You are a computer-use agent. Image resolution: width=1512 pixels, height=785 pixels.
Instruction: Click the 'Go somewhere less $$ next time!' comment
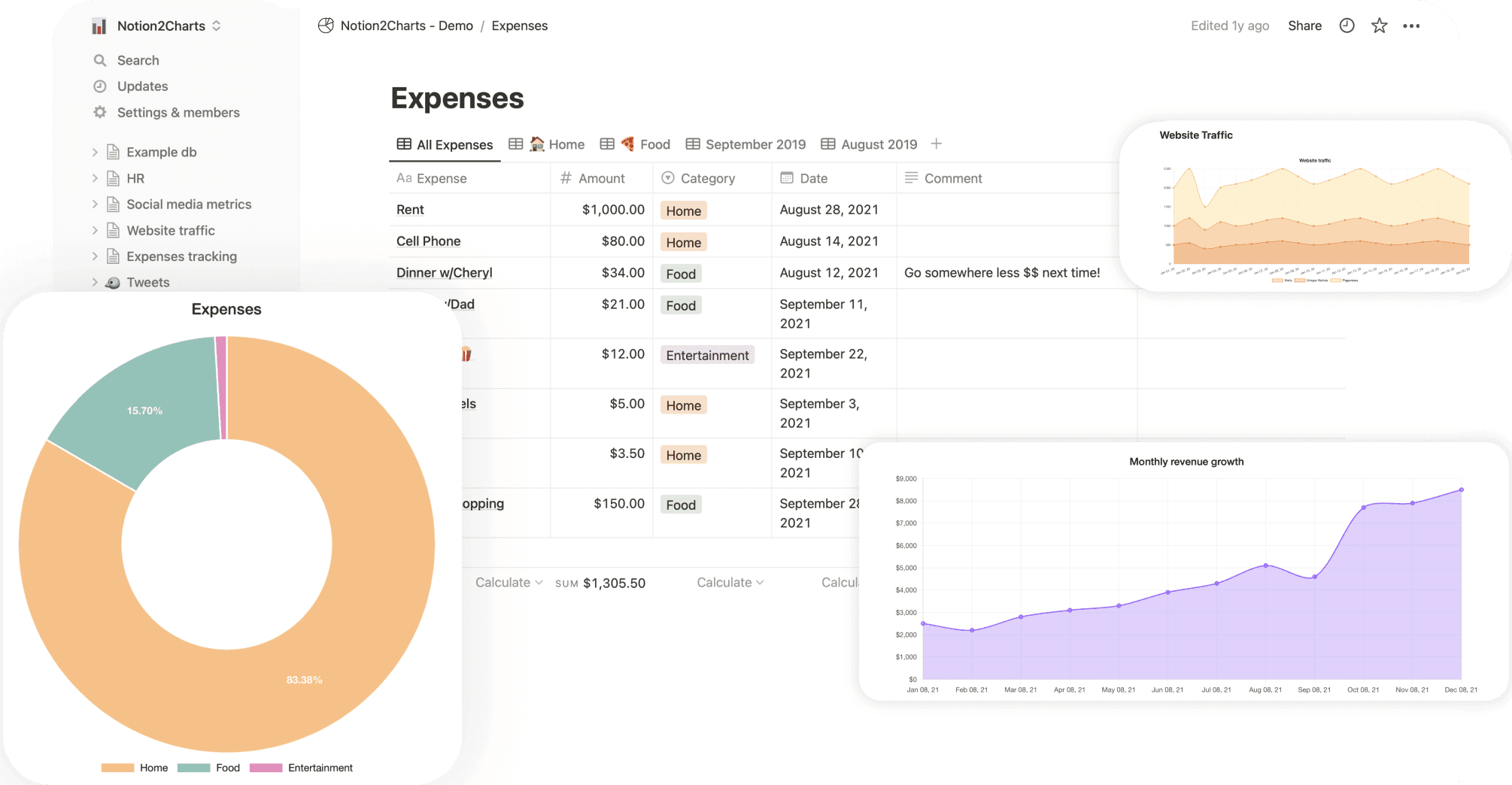(1002, 273)
